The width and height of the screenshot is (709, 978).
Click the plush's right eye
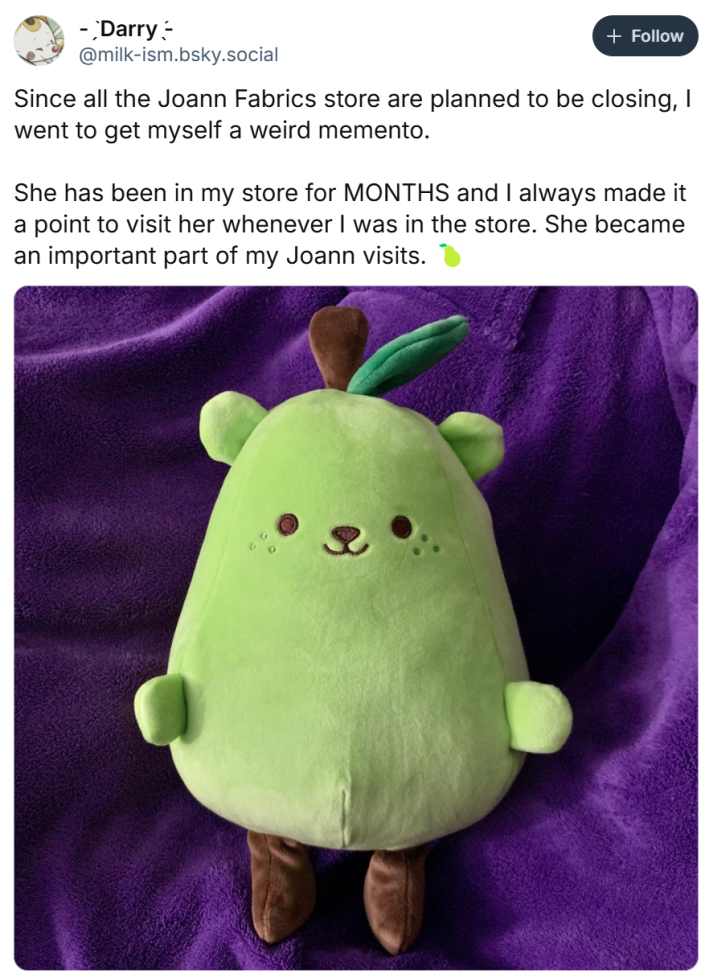coord(402,526)
